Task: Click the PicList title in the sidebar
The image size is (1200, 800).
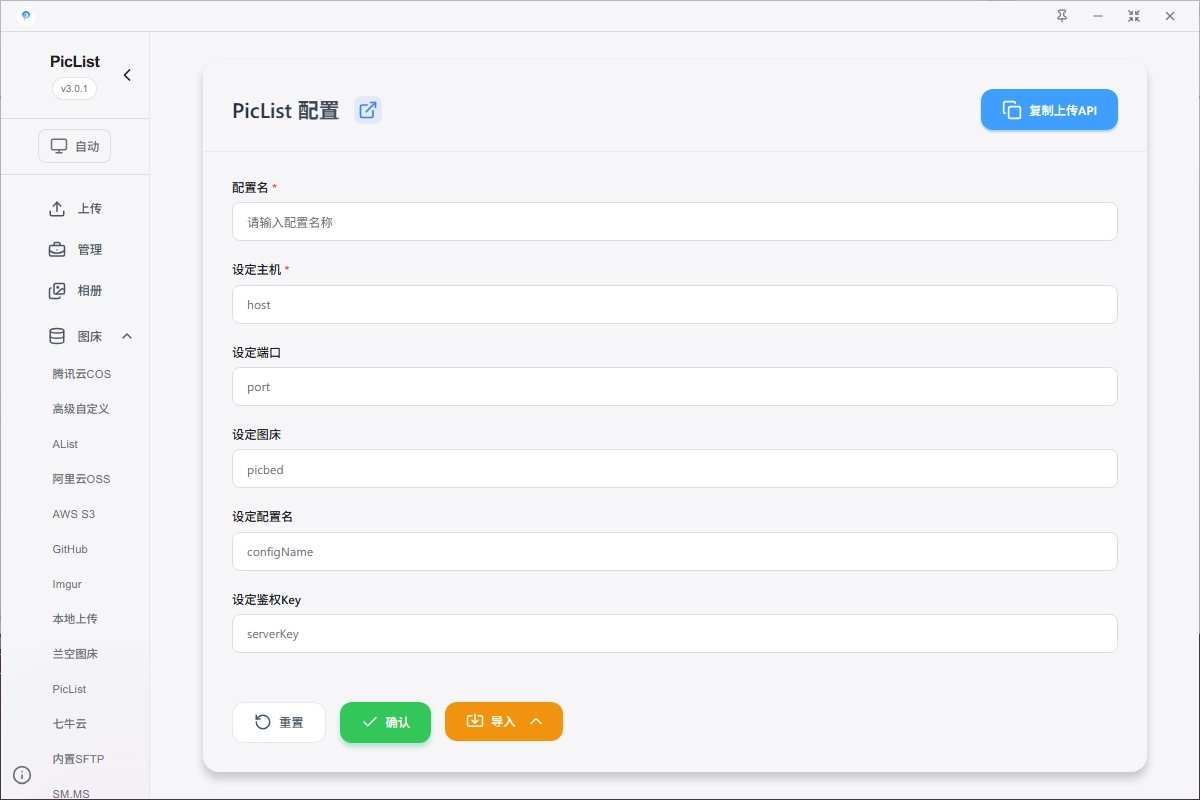Action: coord(75,62)
